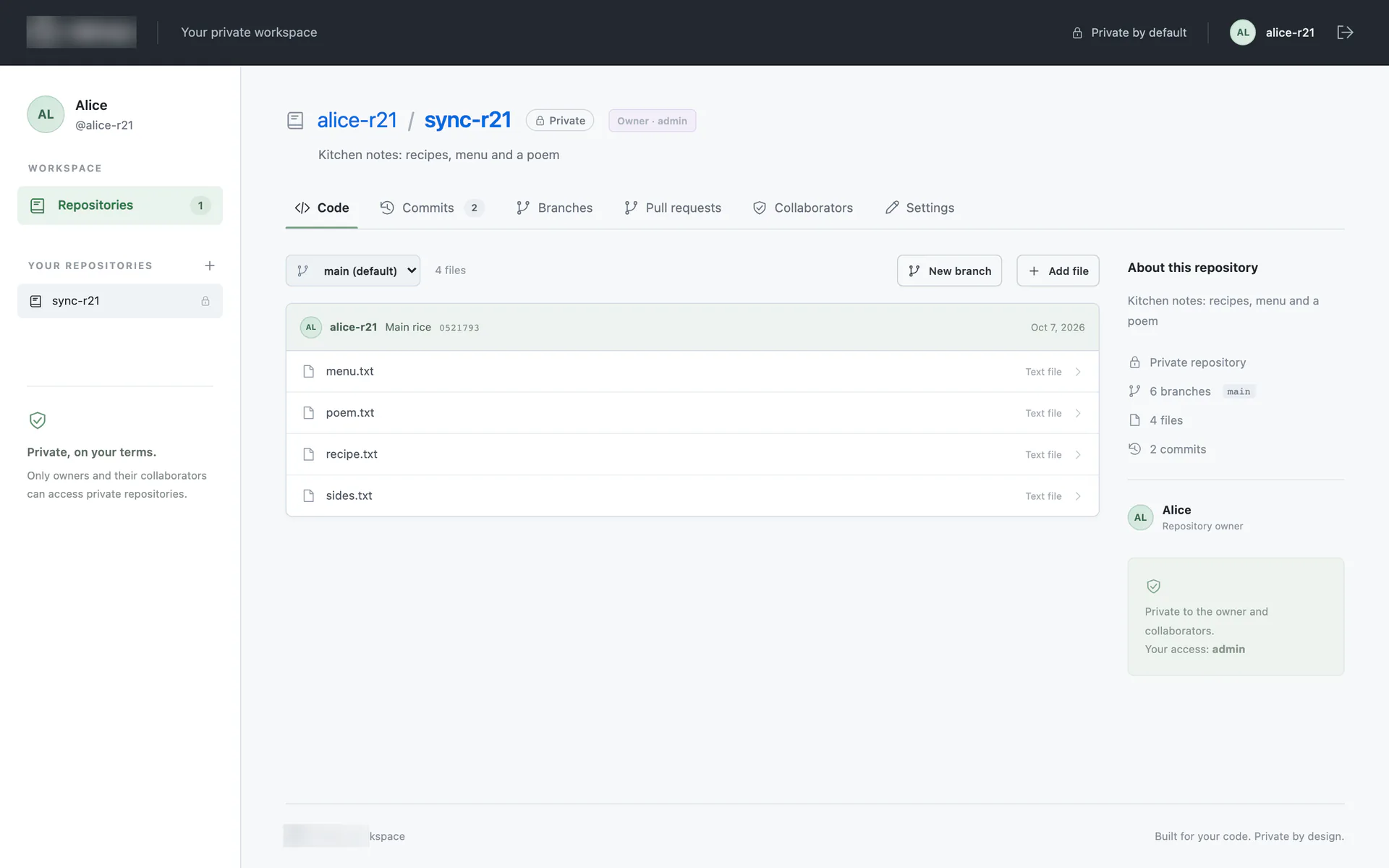Open the Settings tab
Viewport: 1389px width, 868px height.
tap(919, 208)
